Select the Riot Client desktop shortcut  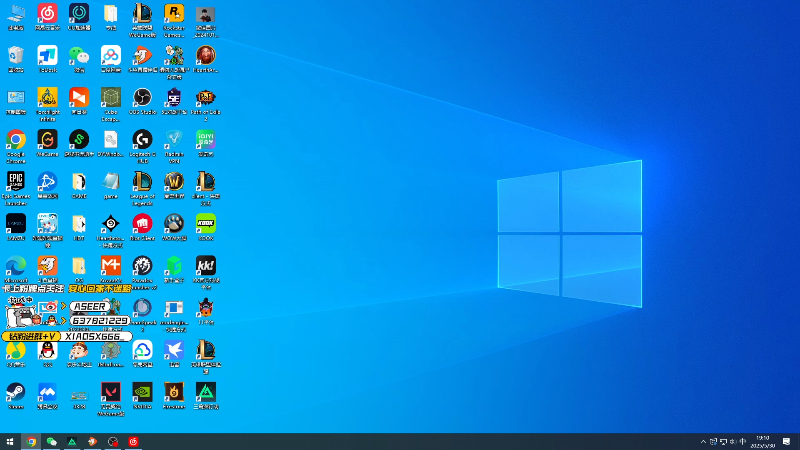142,227
